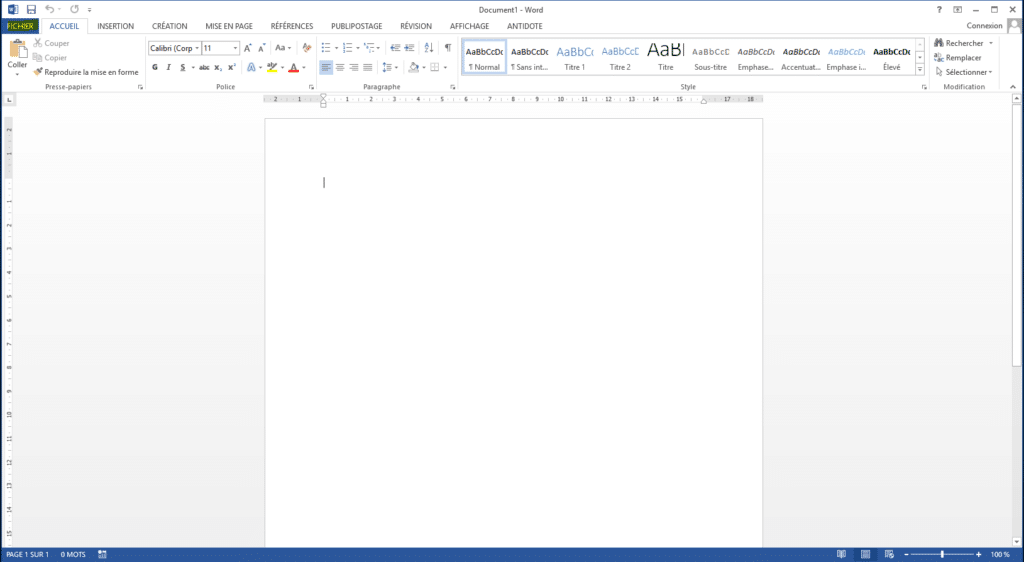This screenshot has height=562, width=1024.
Task: Switch to the INSERTION tab
Action: [115, 26]
